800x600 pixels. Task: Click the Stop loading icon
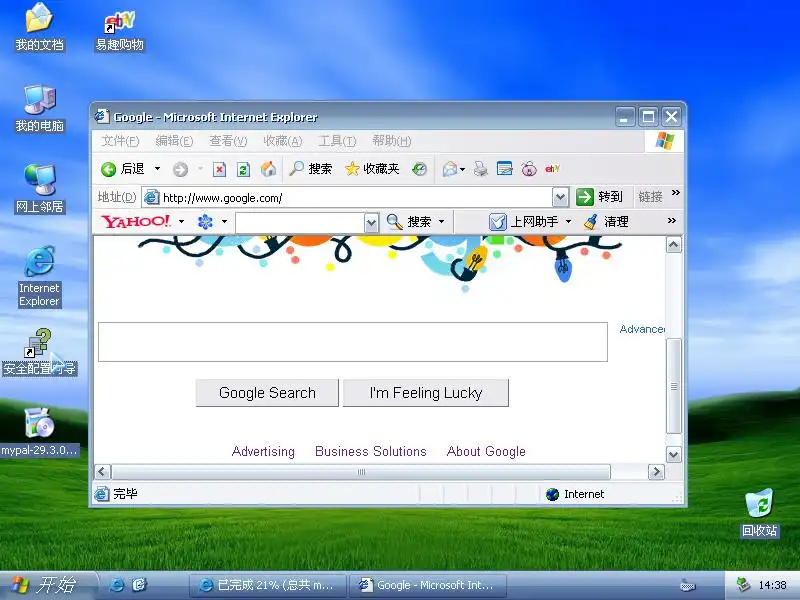(x=219, y=169)
